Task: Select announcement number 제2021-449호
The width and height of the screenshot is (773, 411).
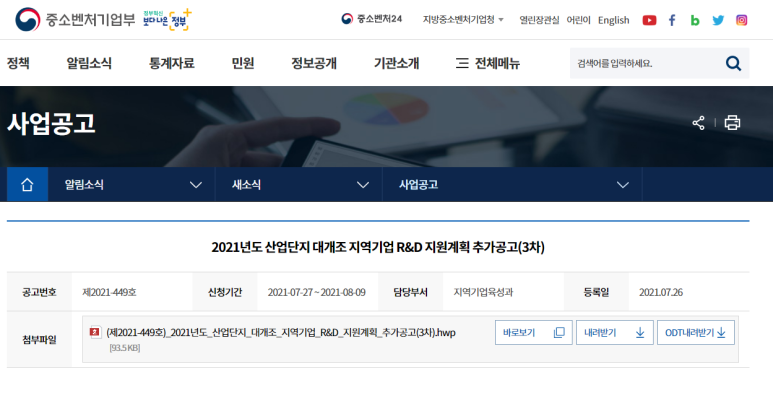Action: [109, 292]
